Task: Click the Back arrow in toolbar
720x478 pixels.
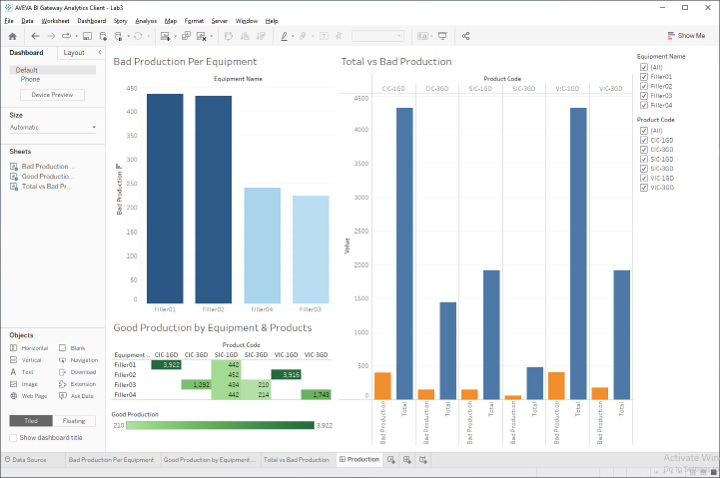Action: coord(35,36)
